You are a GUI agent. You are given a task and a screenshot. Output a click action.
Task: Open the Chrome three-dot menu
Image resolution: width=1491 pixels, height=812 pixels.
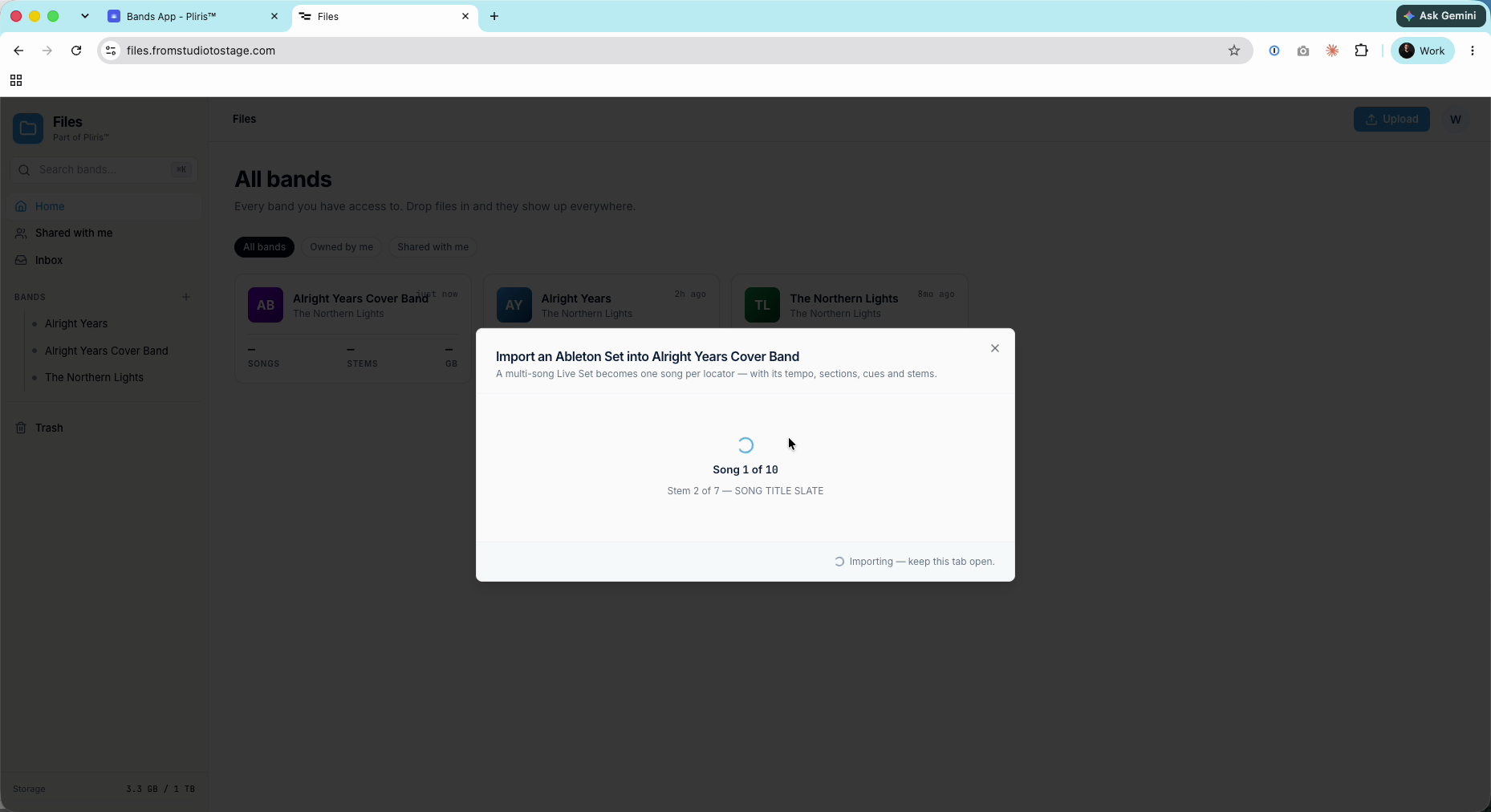[x=1473, y=51]
